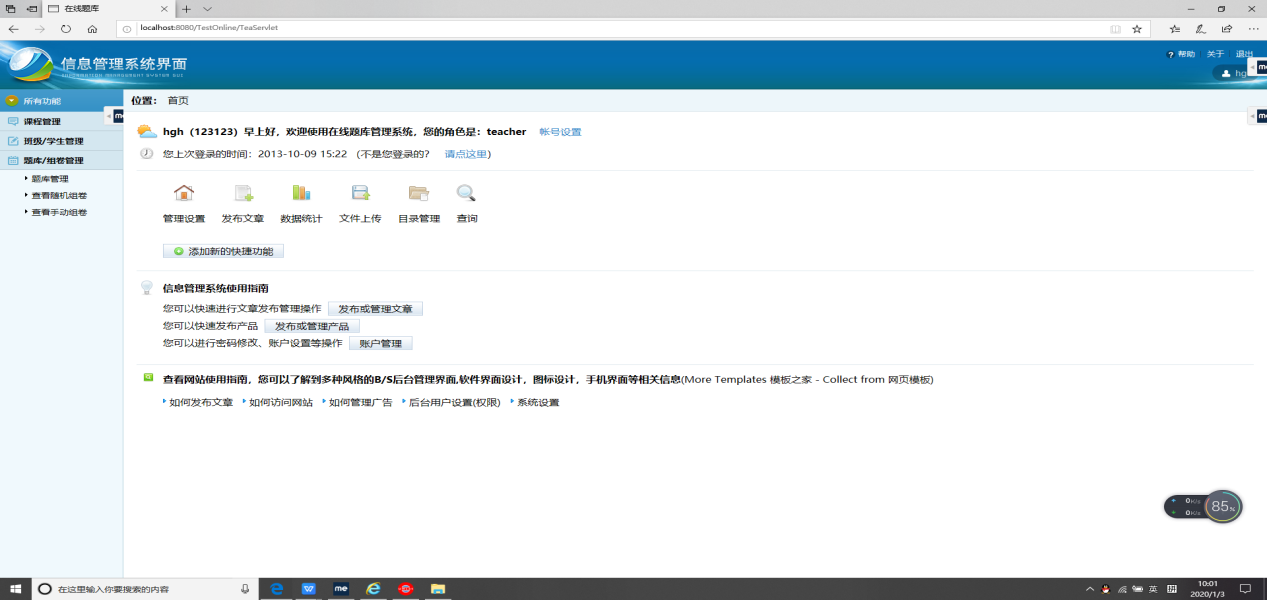Add page to favorites with star icon
Screen dimensions: 1267x600
pos(1137,29)
